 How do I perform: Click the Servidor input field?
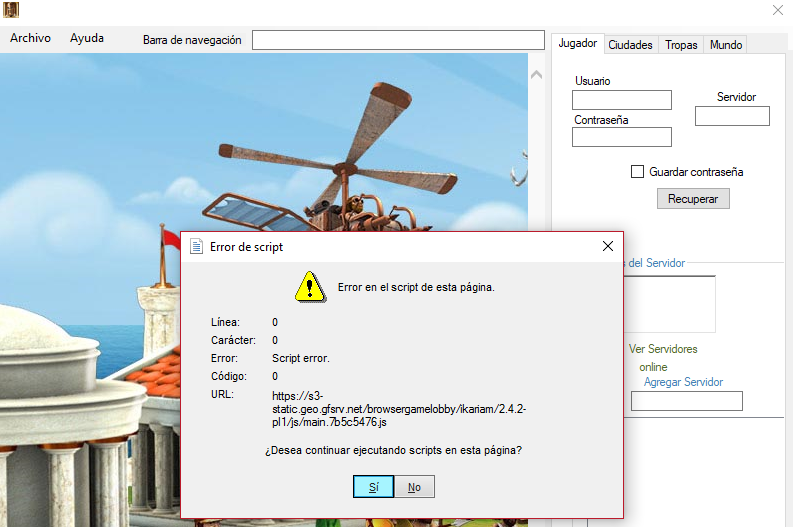(x=732, y=116)
